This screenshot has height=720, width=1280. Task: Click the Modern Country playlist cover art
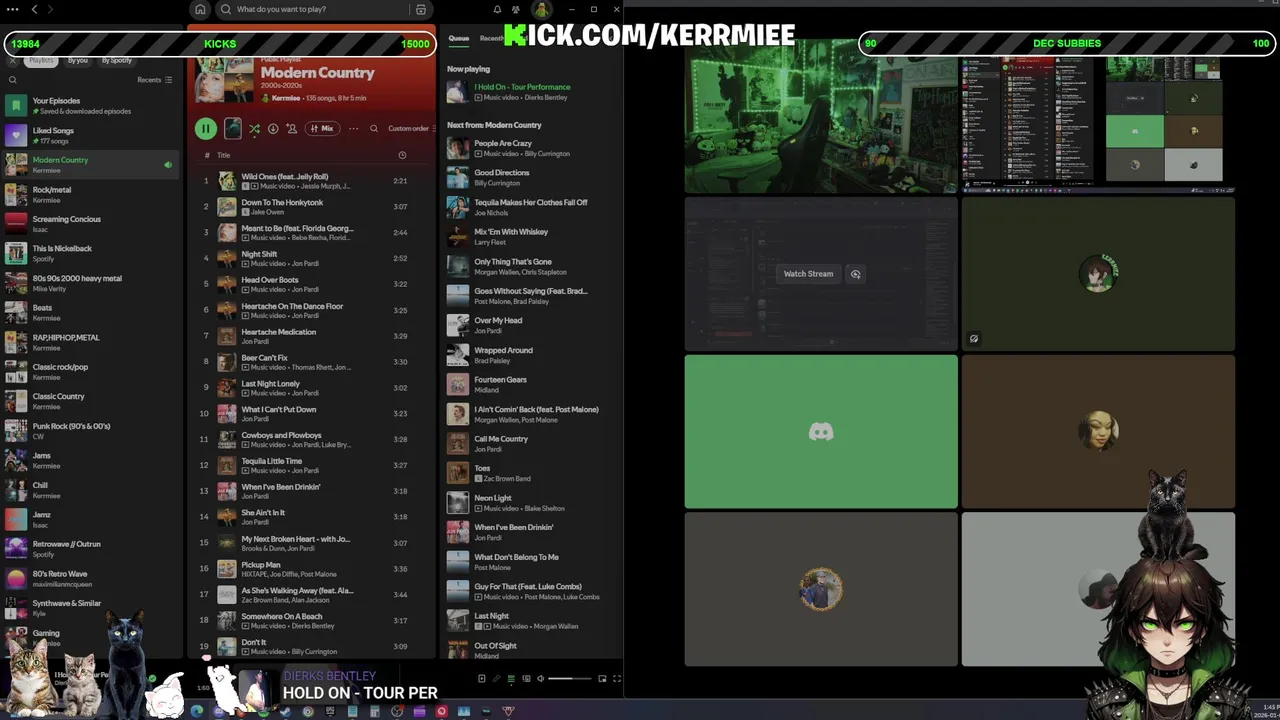[x=225, y=78]
